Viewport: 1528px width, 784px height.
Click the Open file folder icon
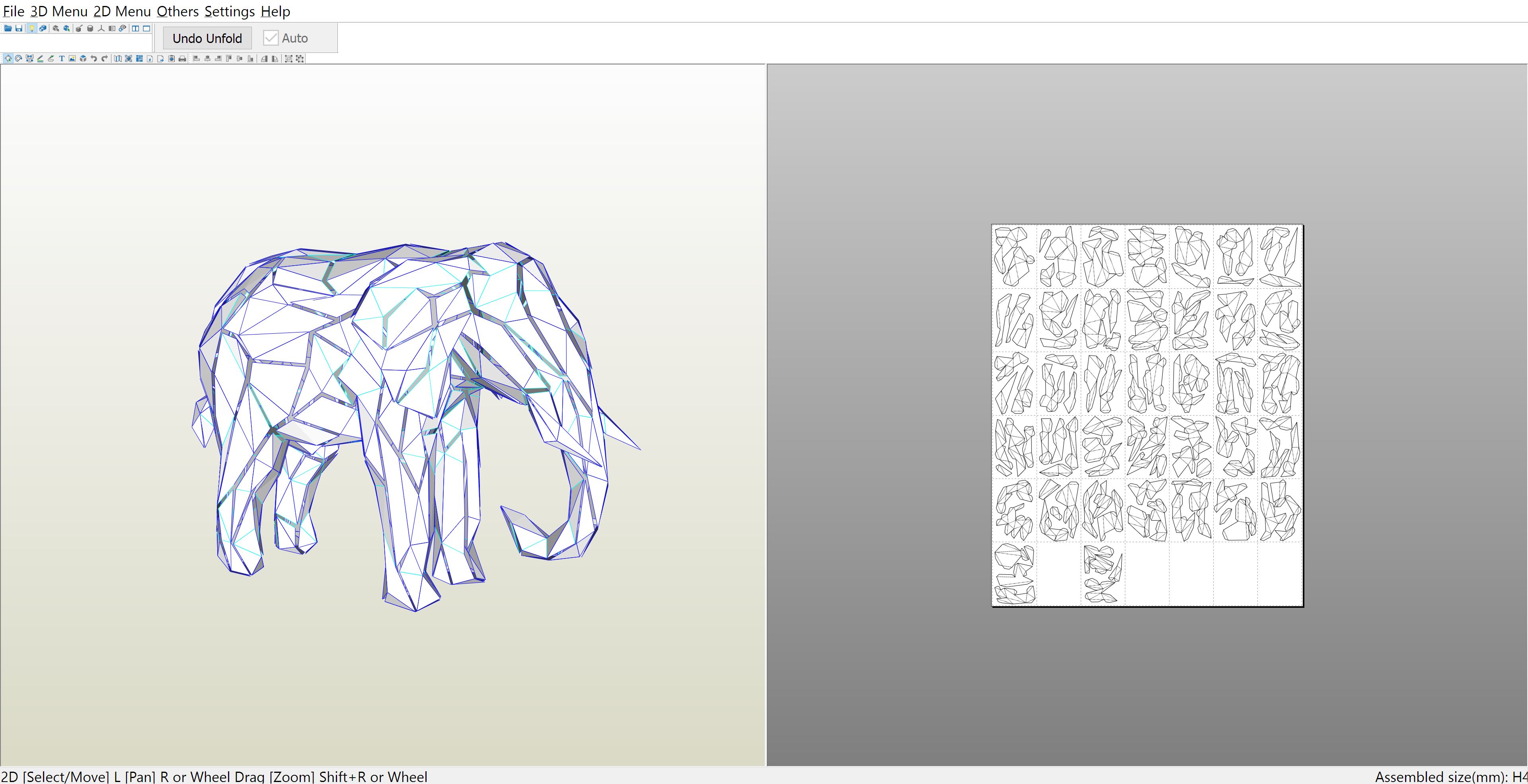(8, 29)
